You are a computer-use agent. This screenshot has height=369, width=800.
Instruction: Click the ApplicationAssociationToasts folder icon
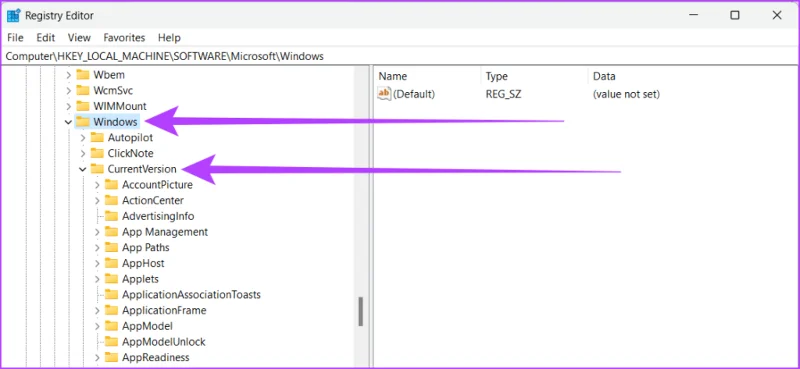111,294
